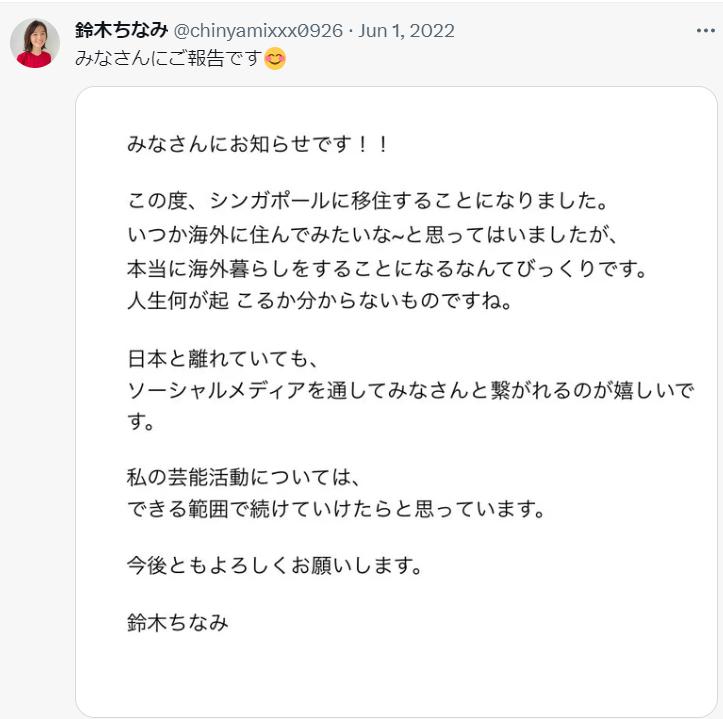Click the 鈴木ちなみ signature ending the letter

pyautogui.click(x=178, y=622)
